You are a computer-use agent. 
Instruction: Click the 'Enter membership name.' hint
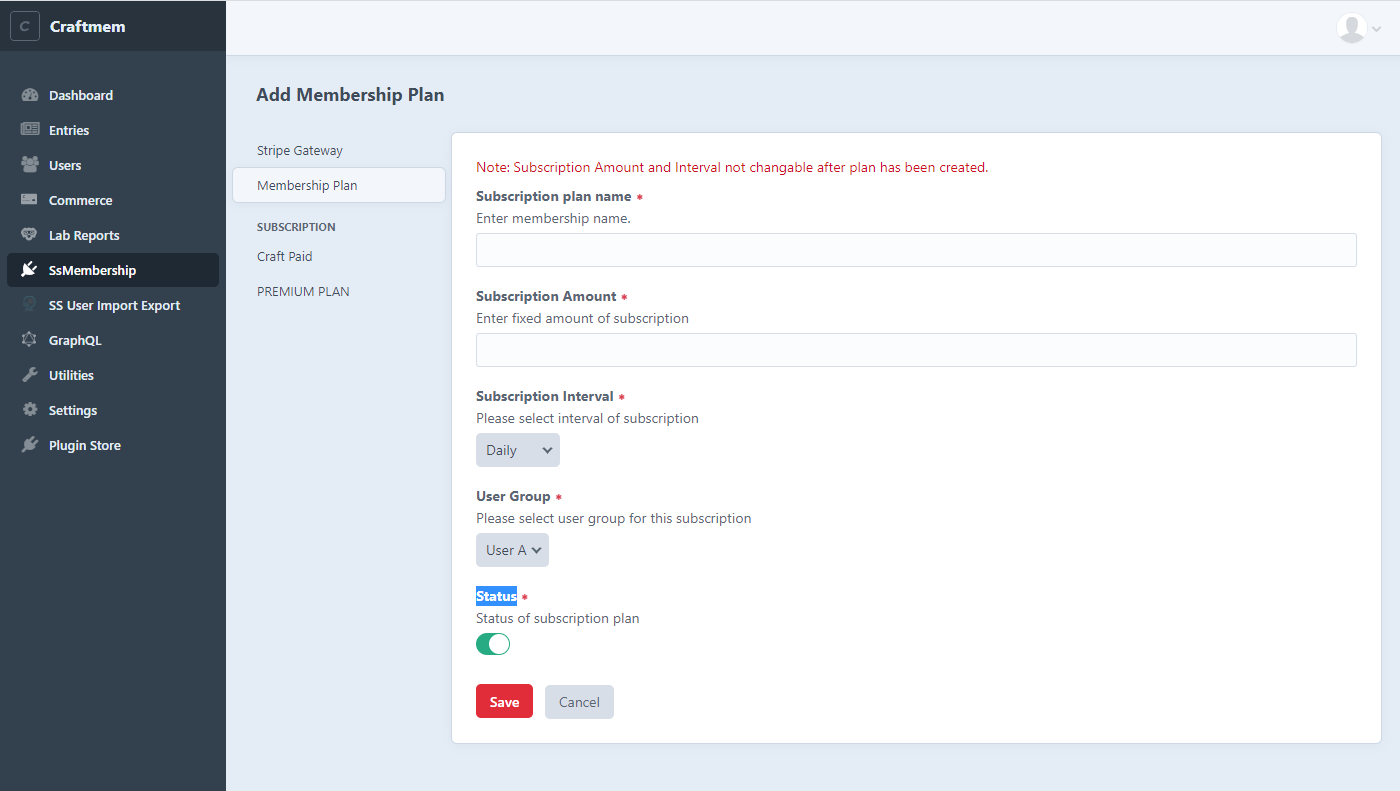coord(553,218)
